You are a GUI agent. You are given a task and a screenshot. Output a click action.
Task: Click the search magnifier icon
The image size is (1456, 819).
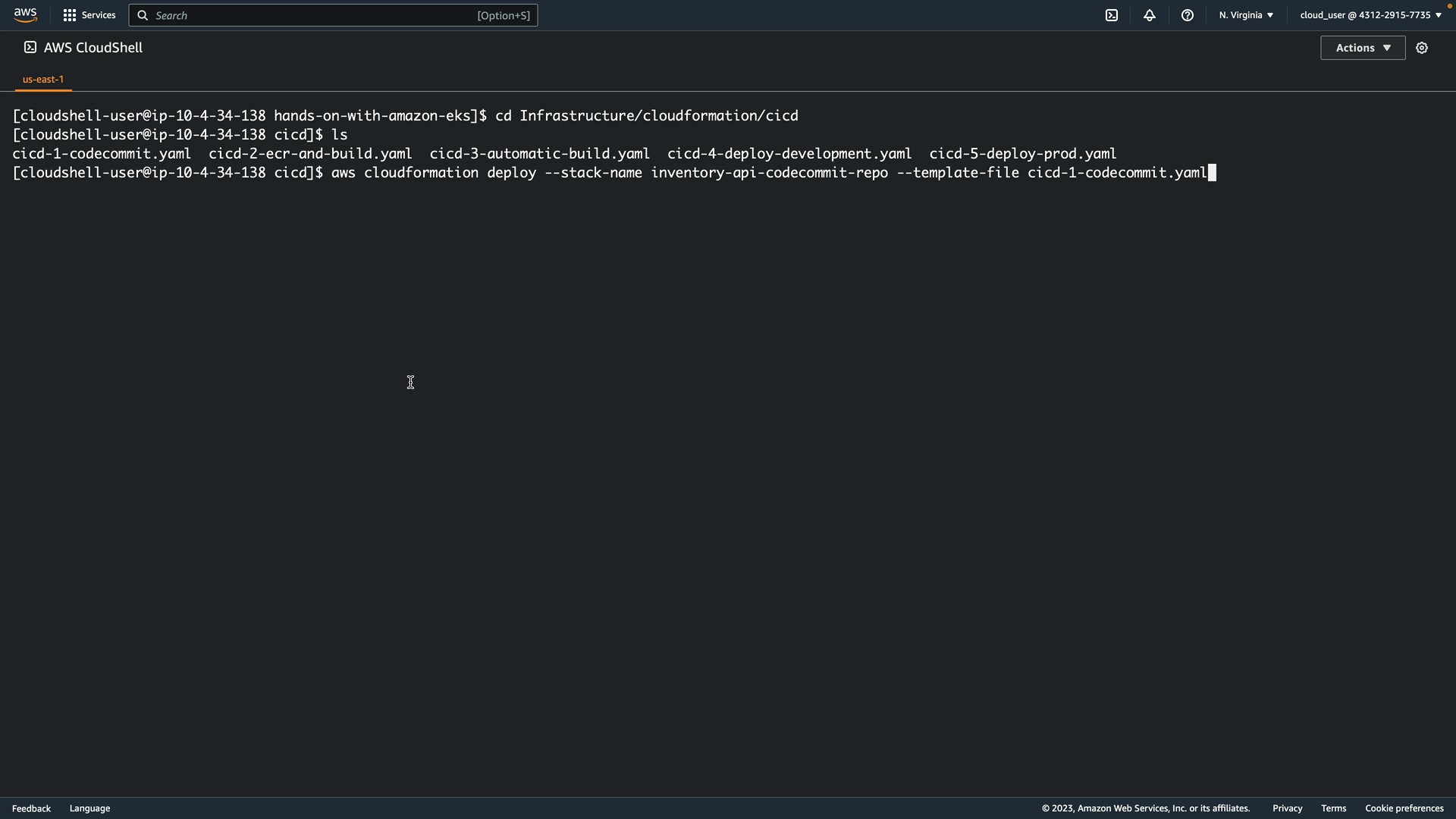click(x=143, y=15)
